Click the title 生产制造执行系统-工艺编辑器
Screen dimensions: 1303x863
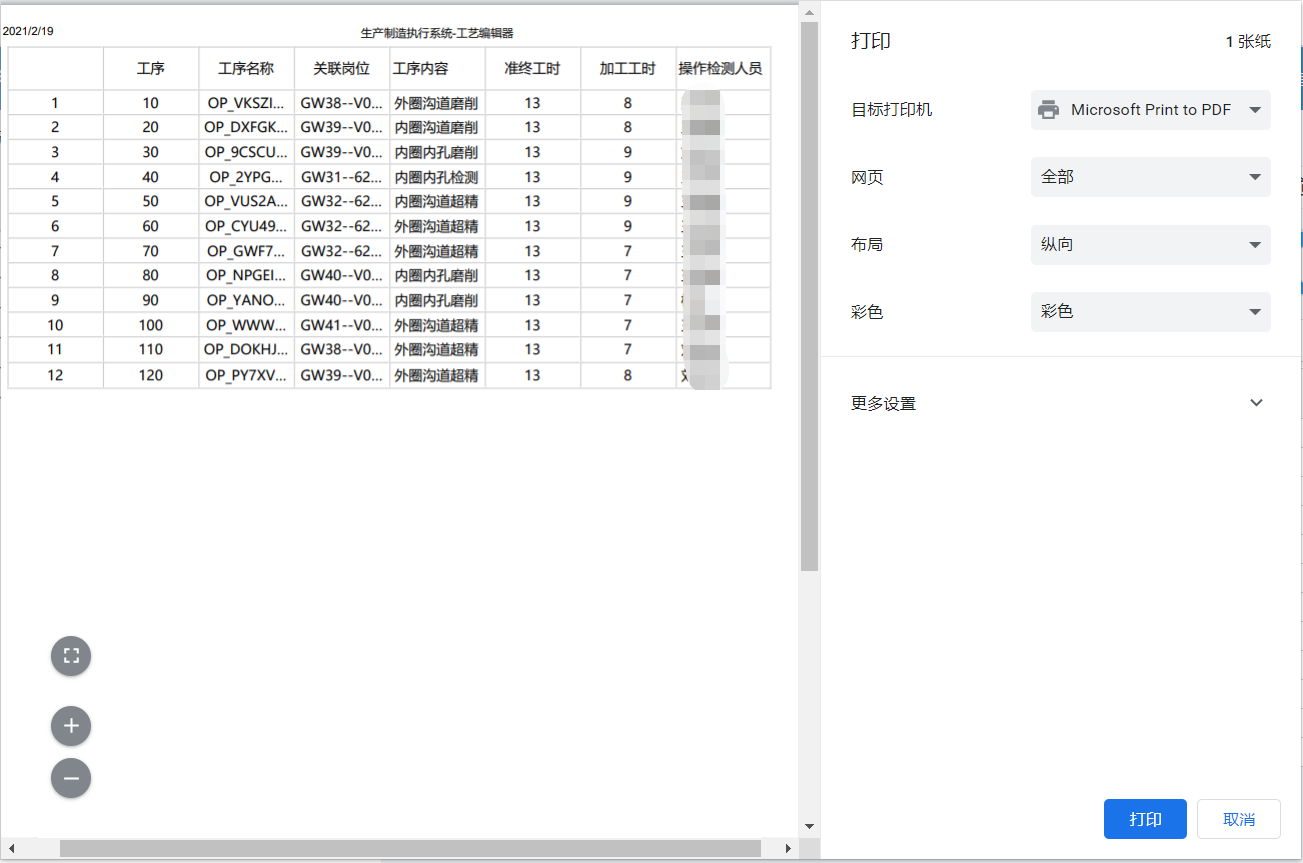[437, 33]
